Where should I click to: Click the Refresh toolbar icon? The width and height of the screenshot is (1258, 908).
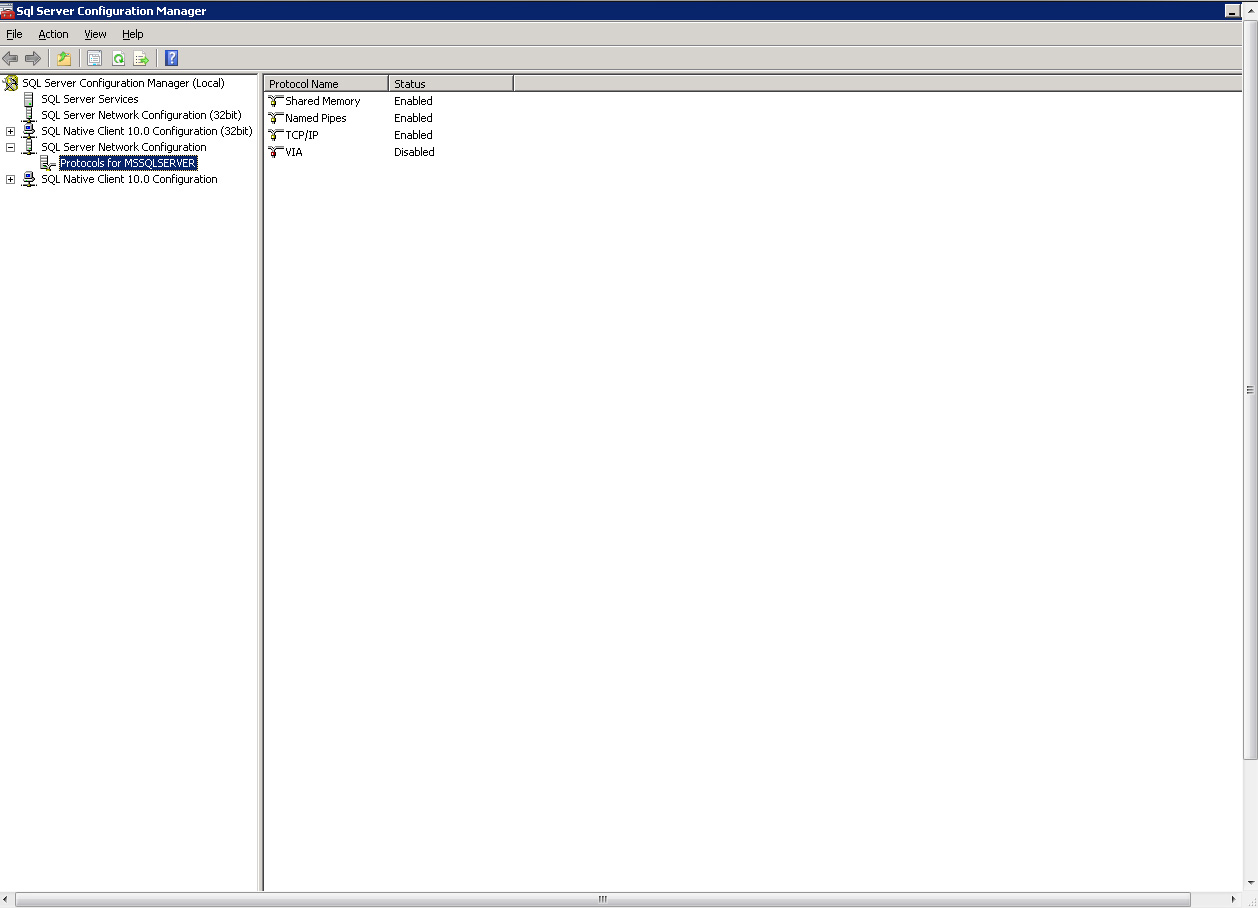point(118,58)
